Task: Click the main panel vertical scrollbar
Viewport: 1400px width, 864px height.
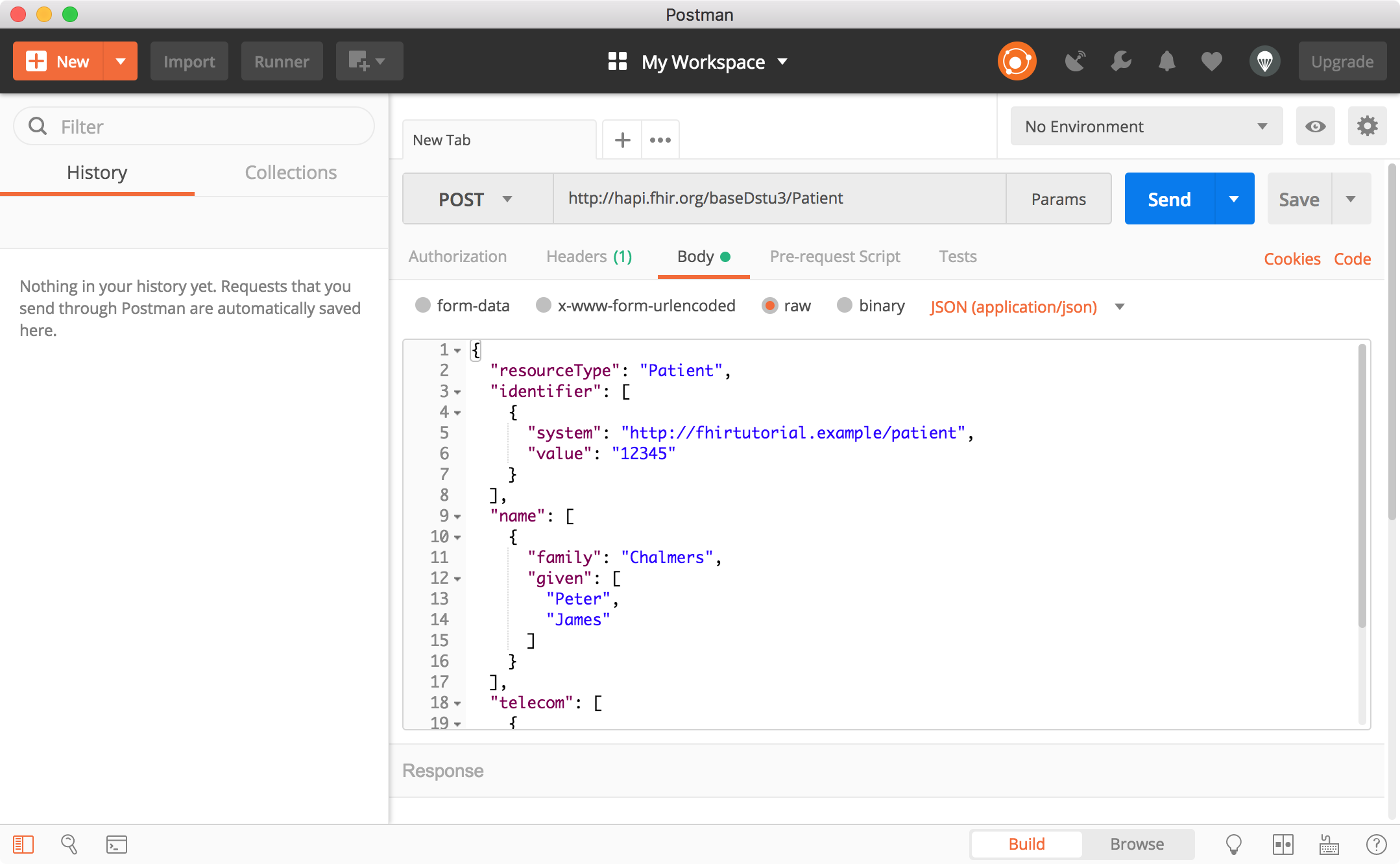Action: [1392, 342]
